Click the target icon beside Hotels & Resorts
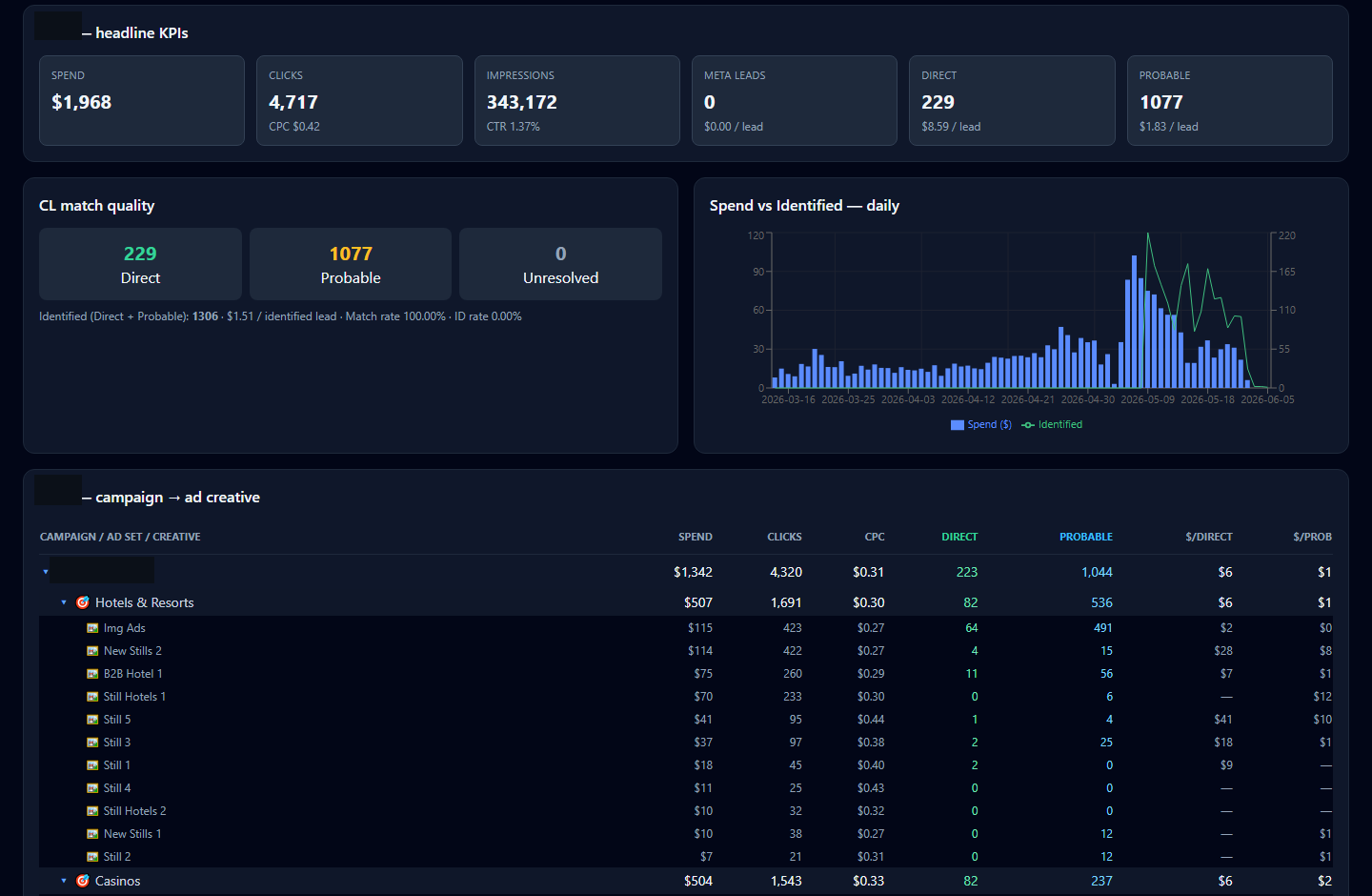The height and width of the screenshot is (896, 1372). (83, 602)
